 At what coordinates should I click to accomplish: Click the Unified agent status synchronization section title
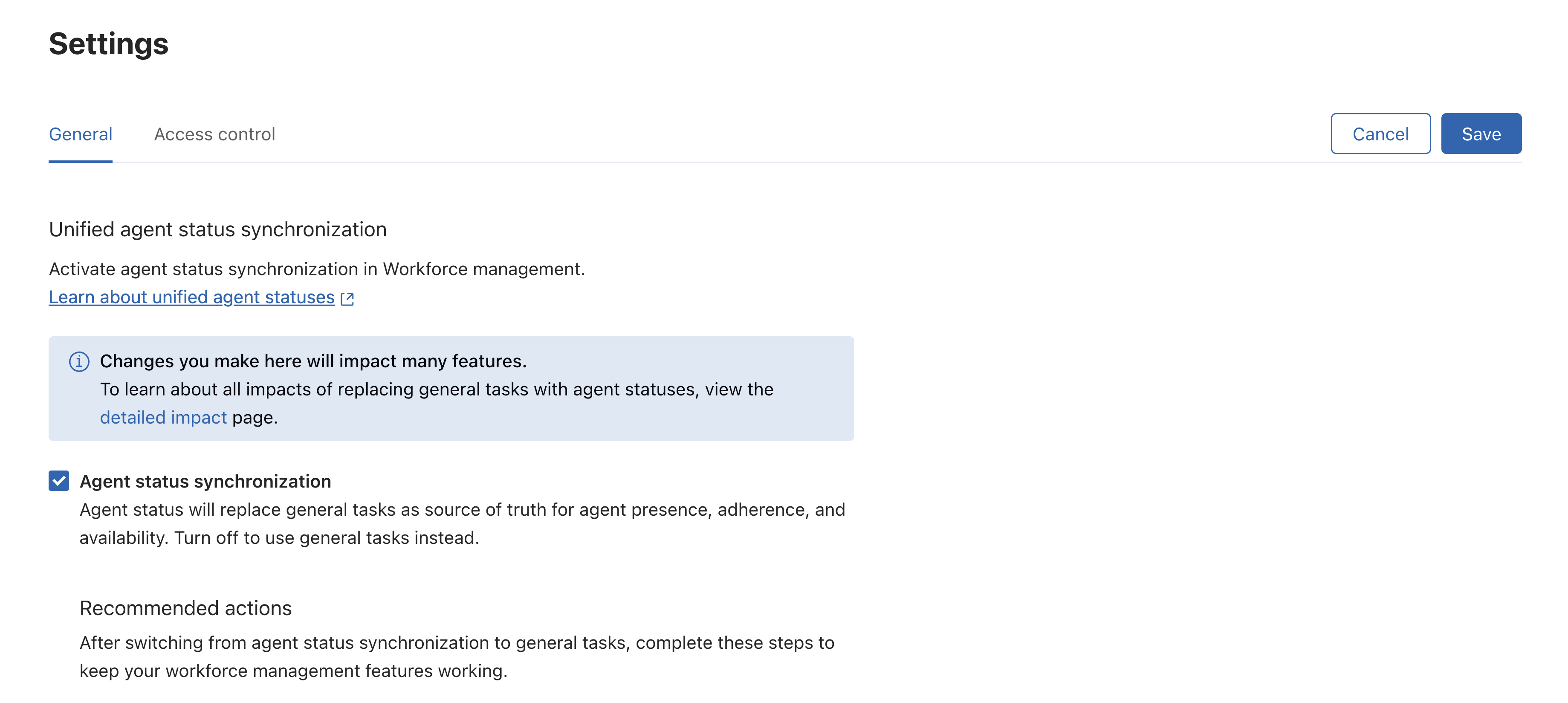(218, 229)
